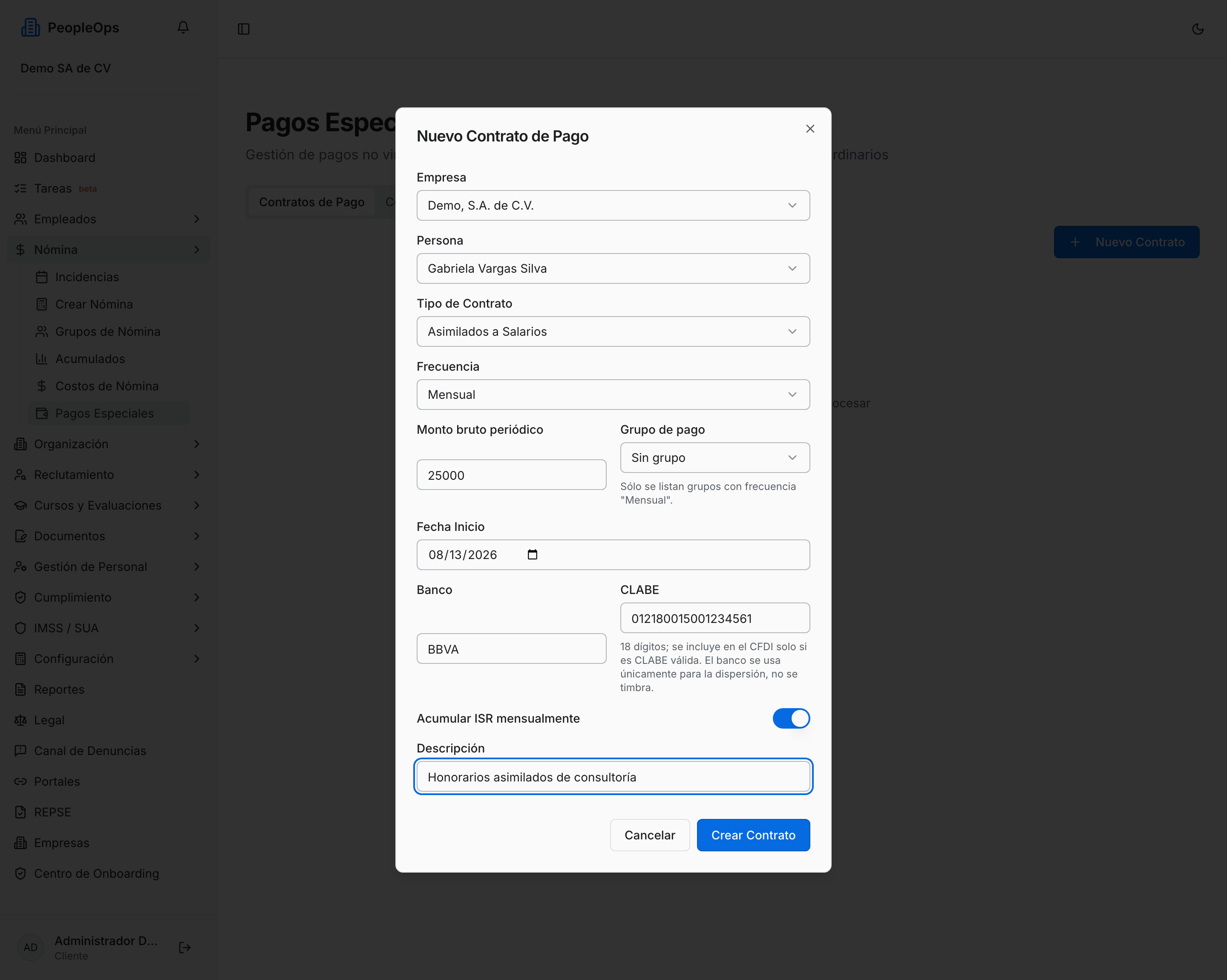Click the Crear Nómina calculator icon
This screenshot has width=1227, height=980.
pos(42,305)
